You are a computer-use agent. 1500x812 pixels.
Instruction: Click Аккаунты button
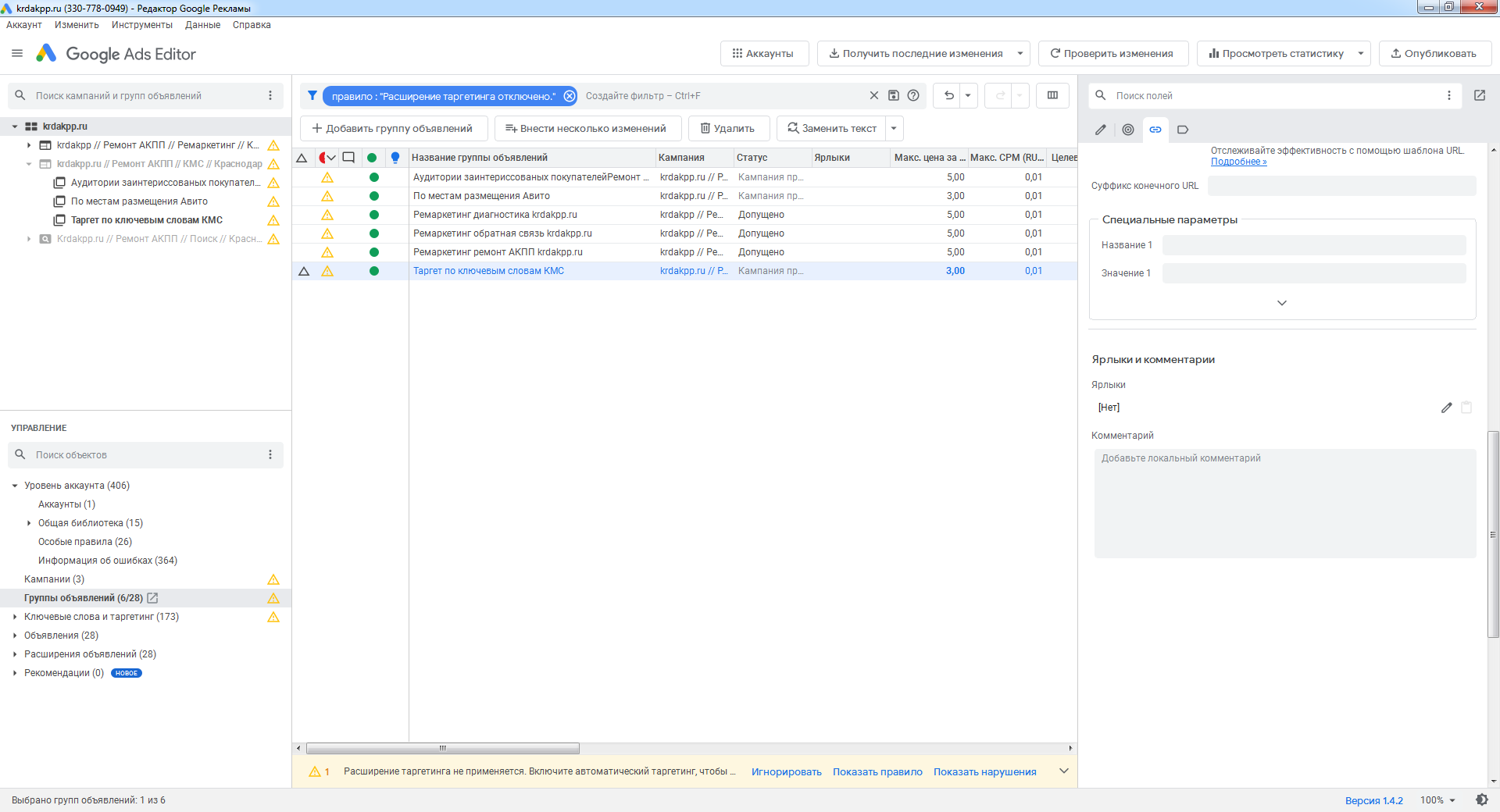click(x=764, y=53)
